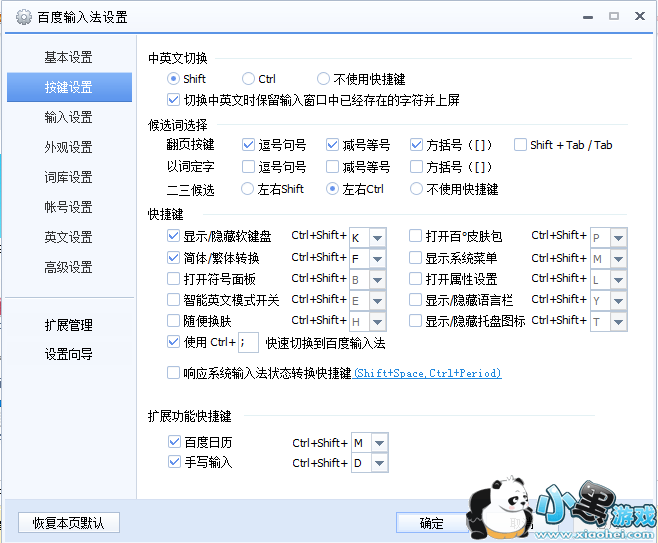The image size is (658, 543).
Task: Expand the key dropdown for 打开符号面板
Action: click(x=377, y=280)
